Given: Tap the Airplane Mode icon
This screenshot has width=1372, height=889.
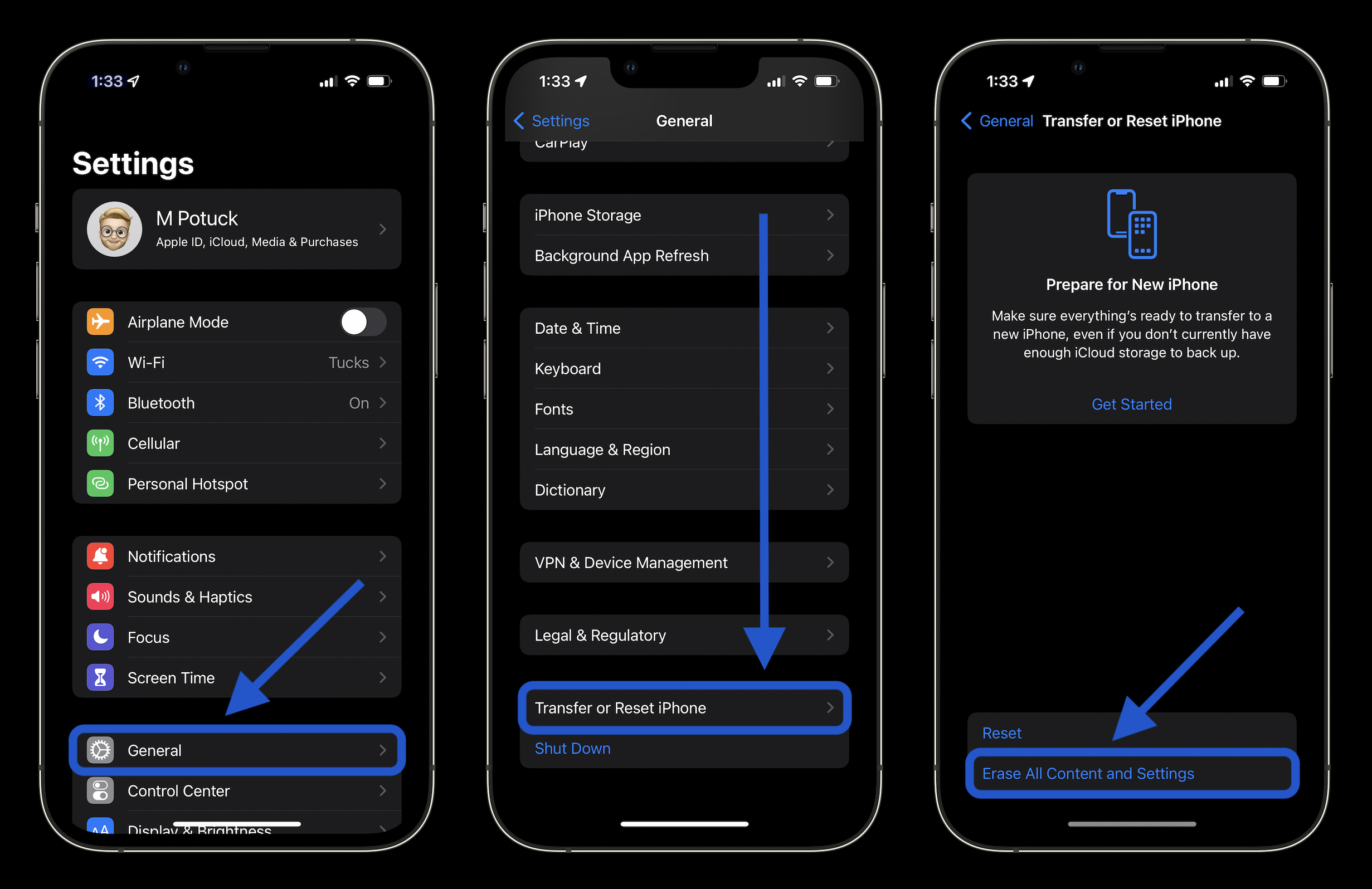Looking at the screenshot, I should [x=100, y=322].
